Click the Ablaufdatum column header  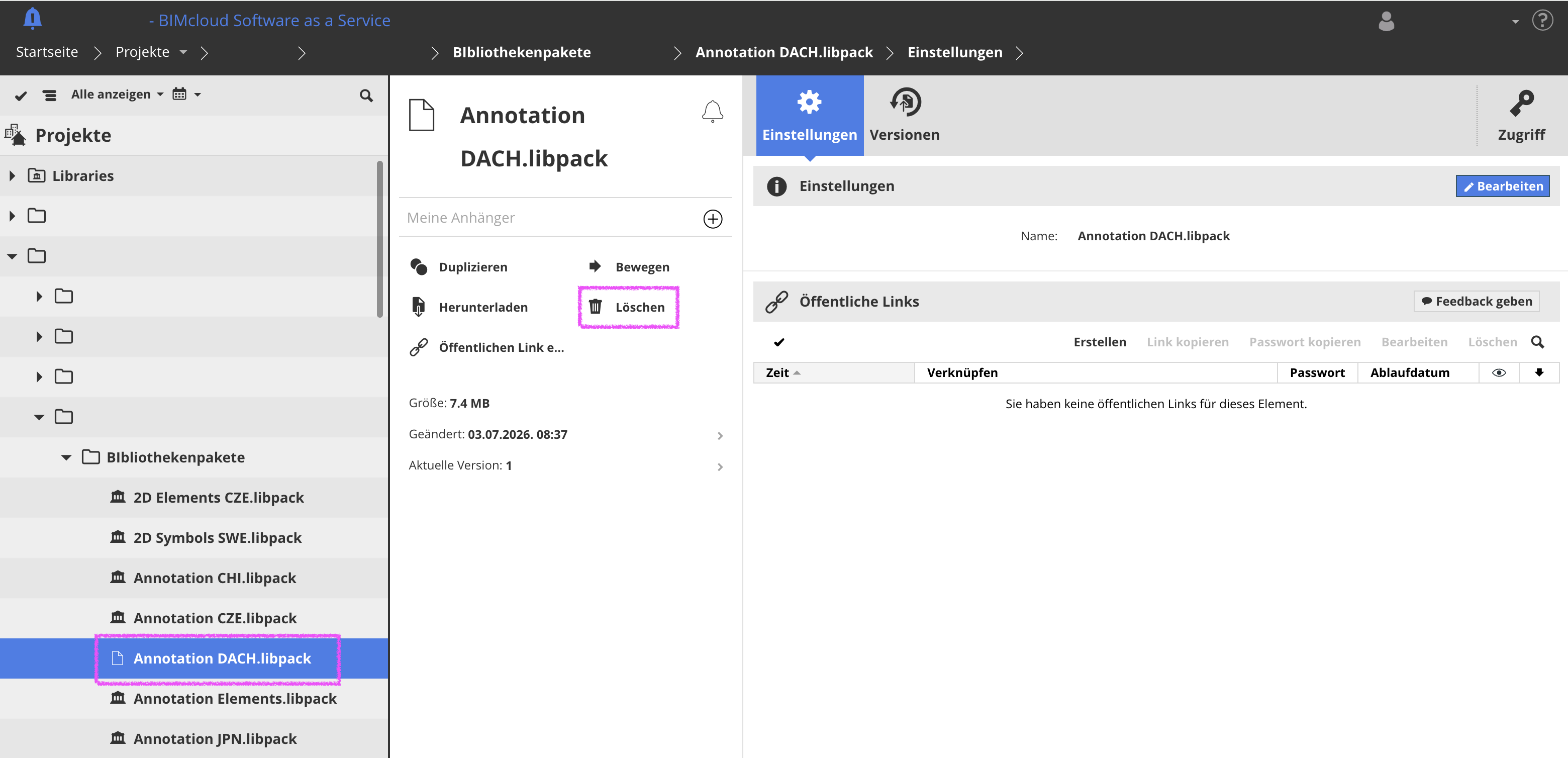point(1418,372)
